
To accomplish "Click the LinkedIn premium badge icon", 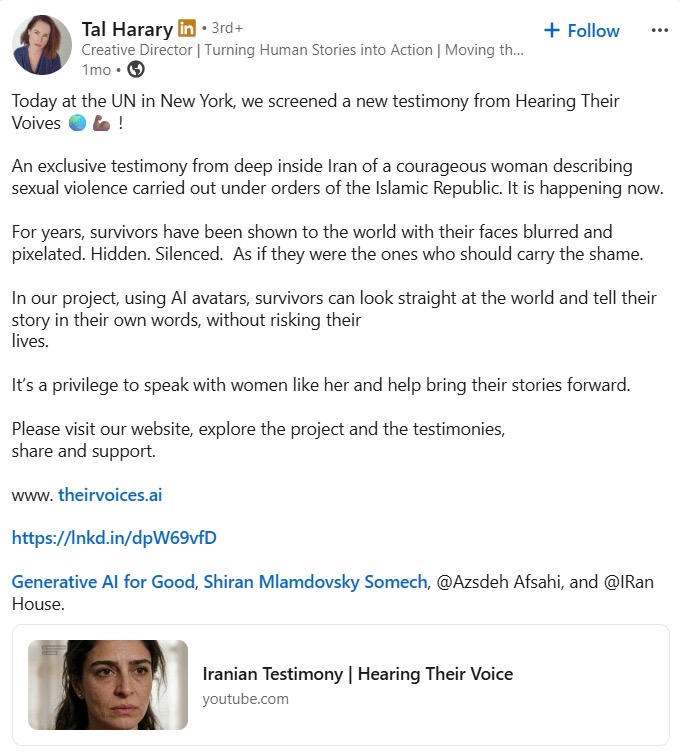I will click(x=186, y=29).
